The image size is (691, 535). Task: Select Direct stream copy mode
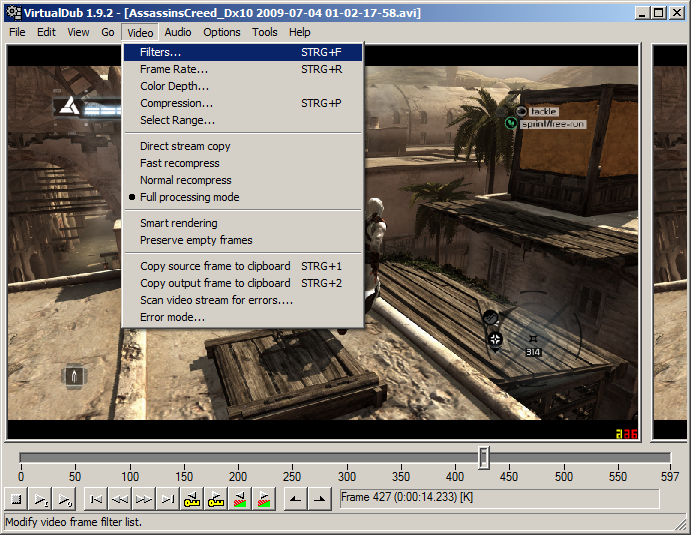[185, 146]
